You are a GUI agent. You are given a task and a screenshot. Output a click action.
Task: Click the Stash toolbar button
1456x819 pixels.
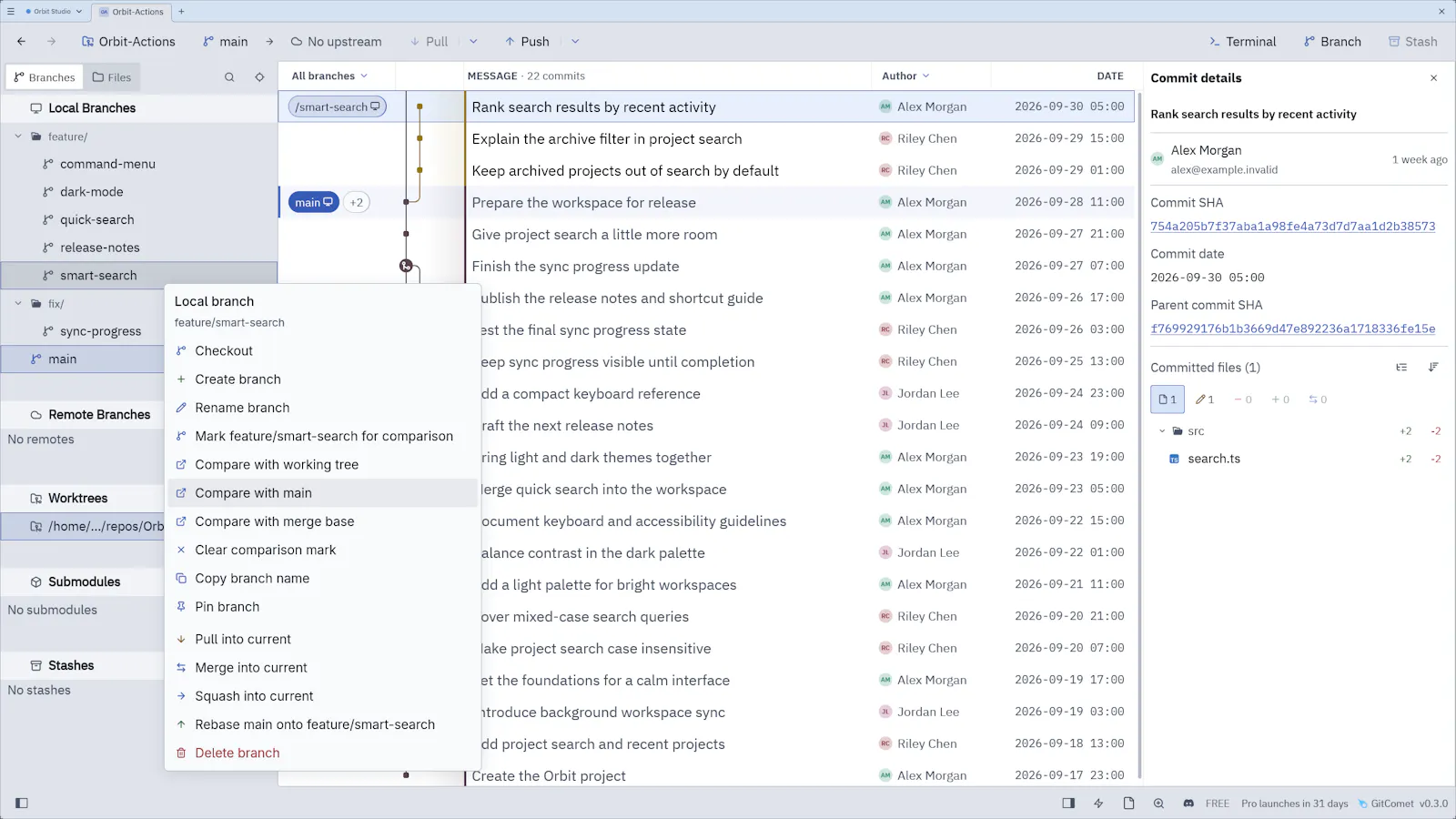click(x=1412, y=42)
